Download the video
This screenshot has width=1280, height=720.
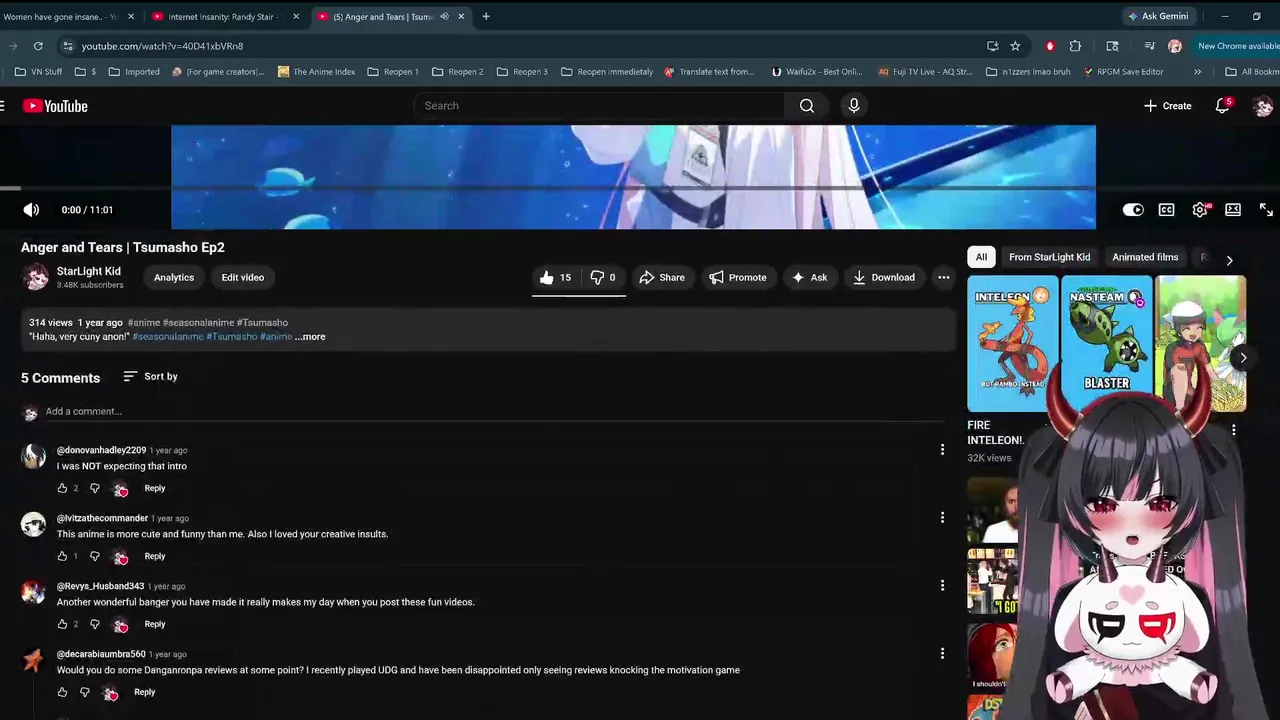tap(883, 278)
